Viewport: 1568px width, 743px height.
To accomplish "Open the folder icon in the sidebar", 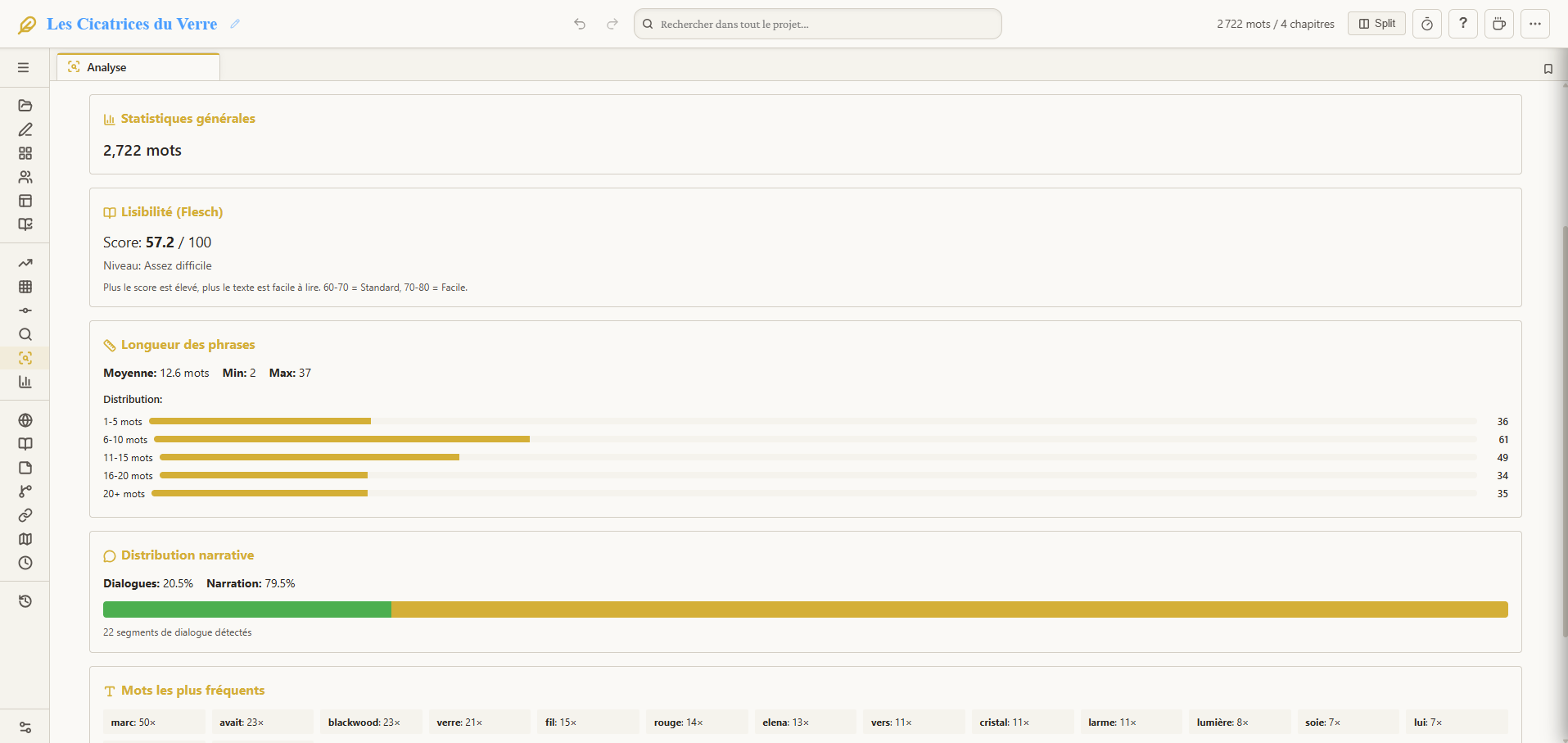I will click(x=25, y=106).
